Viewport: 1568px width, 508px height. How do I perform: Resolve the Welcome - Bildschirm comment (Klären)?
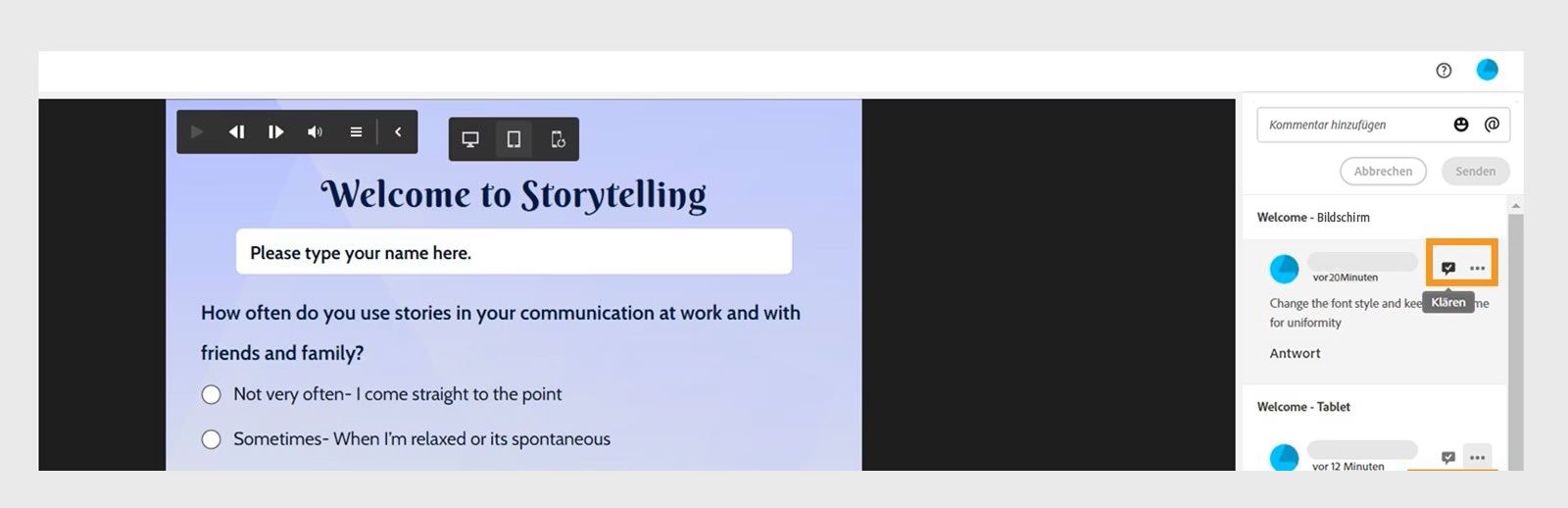point(1448,268)
